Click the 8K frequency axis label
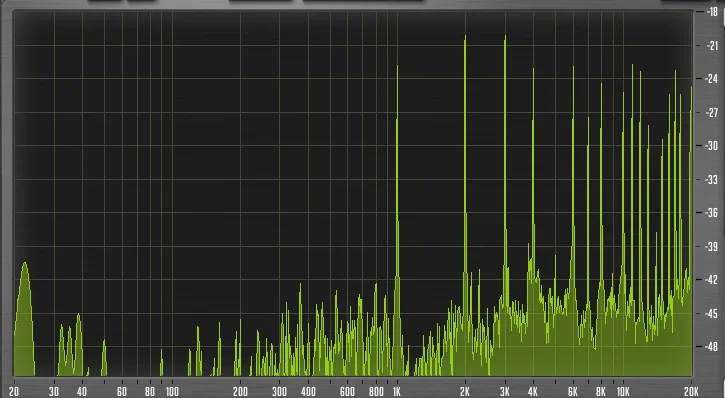Viewport: 725px width, 398px height. (601, 392)
